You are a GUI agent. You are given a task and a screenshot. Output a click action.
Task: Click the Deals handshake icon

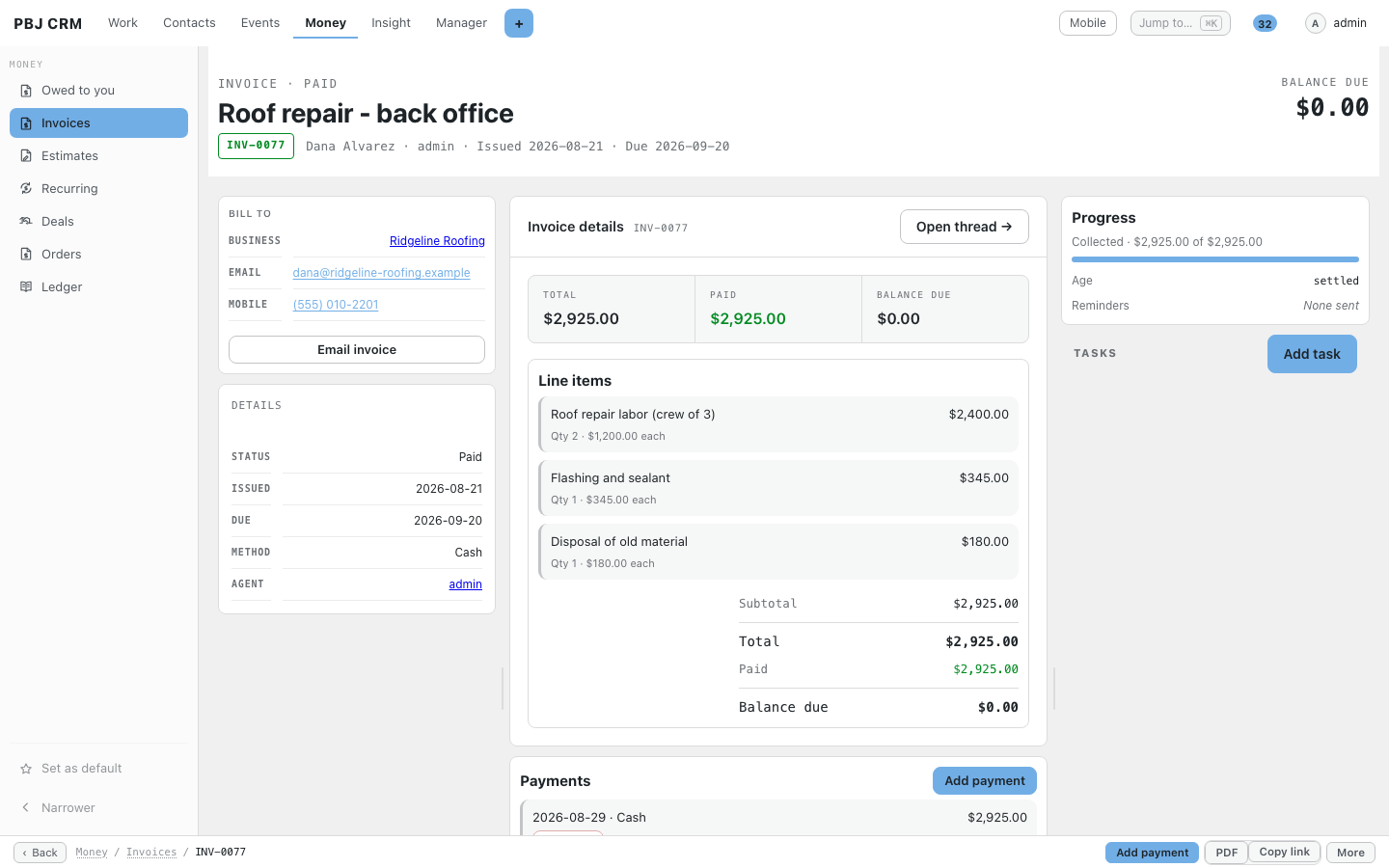(26, 222)
